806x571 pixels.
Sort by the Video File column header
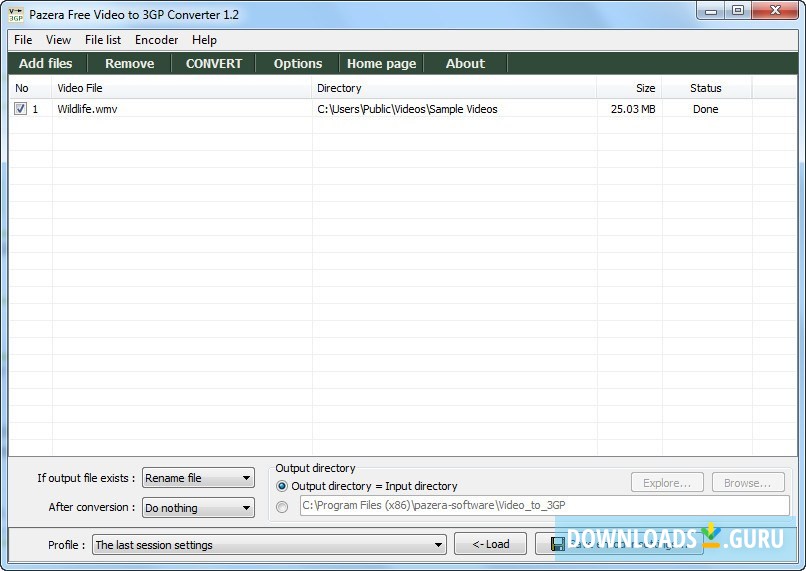181,88
